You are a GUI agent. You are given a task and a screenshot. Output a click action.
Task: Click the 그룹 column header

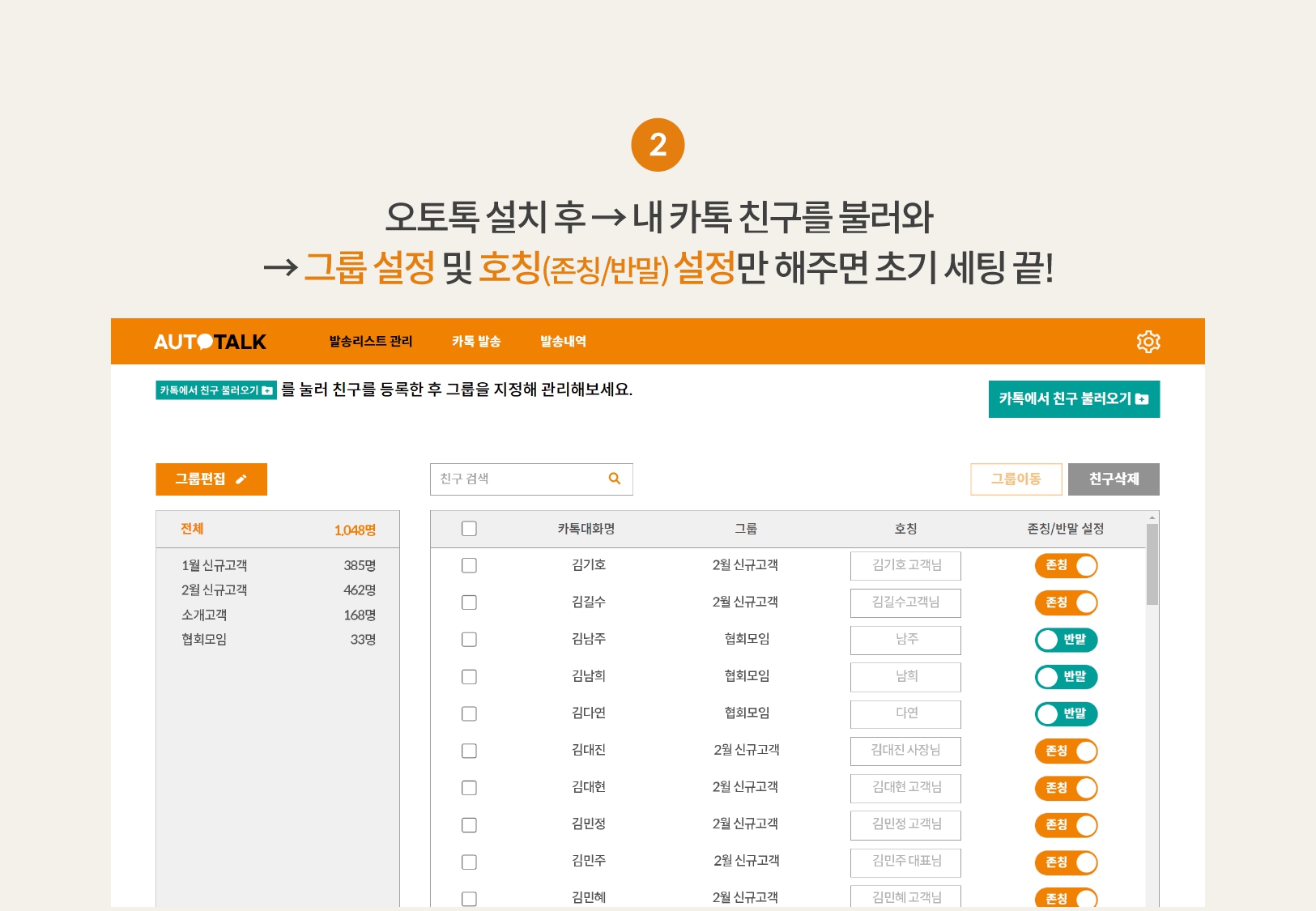coord(746,529)
